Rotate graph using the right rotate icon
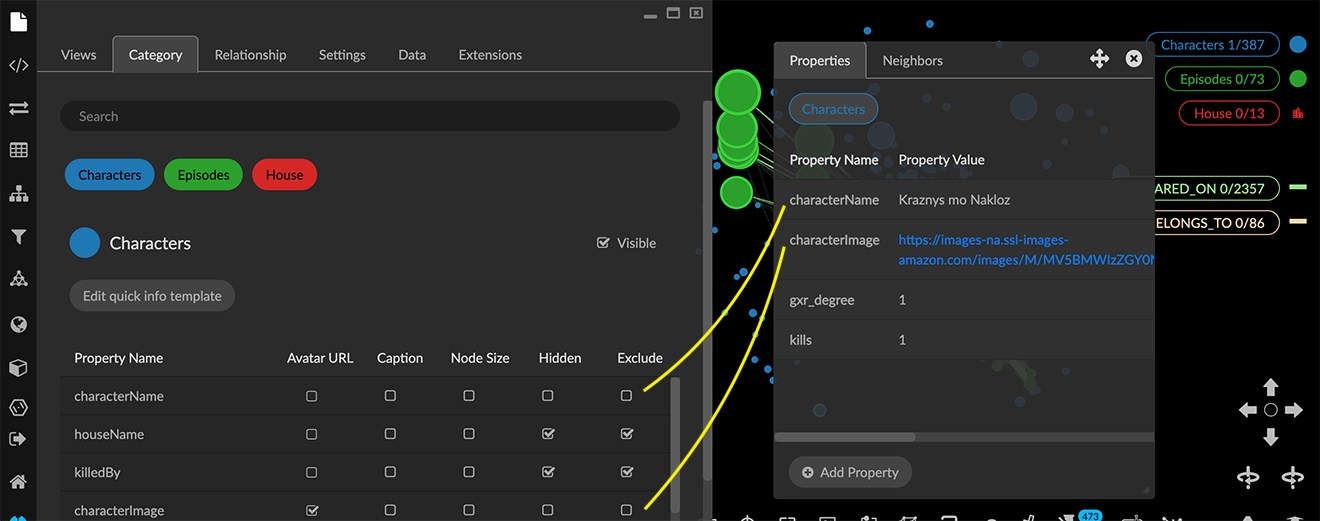1320x521 pixels. point(1292,477)
